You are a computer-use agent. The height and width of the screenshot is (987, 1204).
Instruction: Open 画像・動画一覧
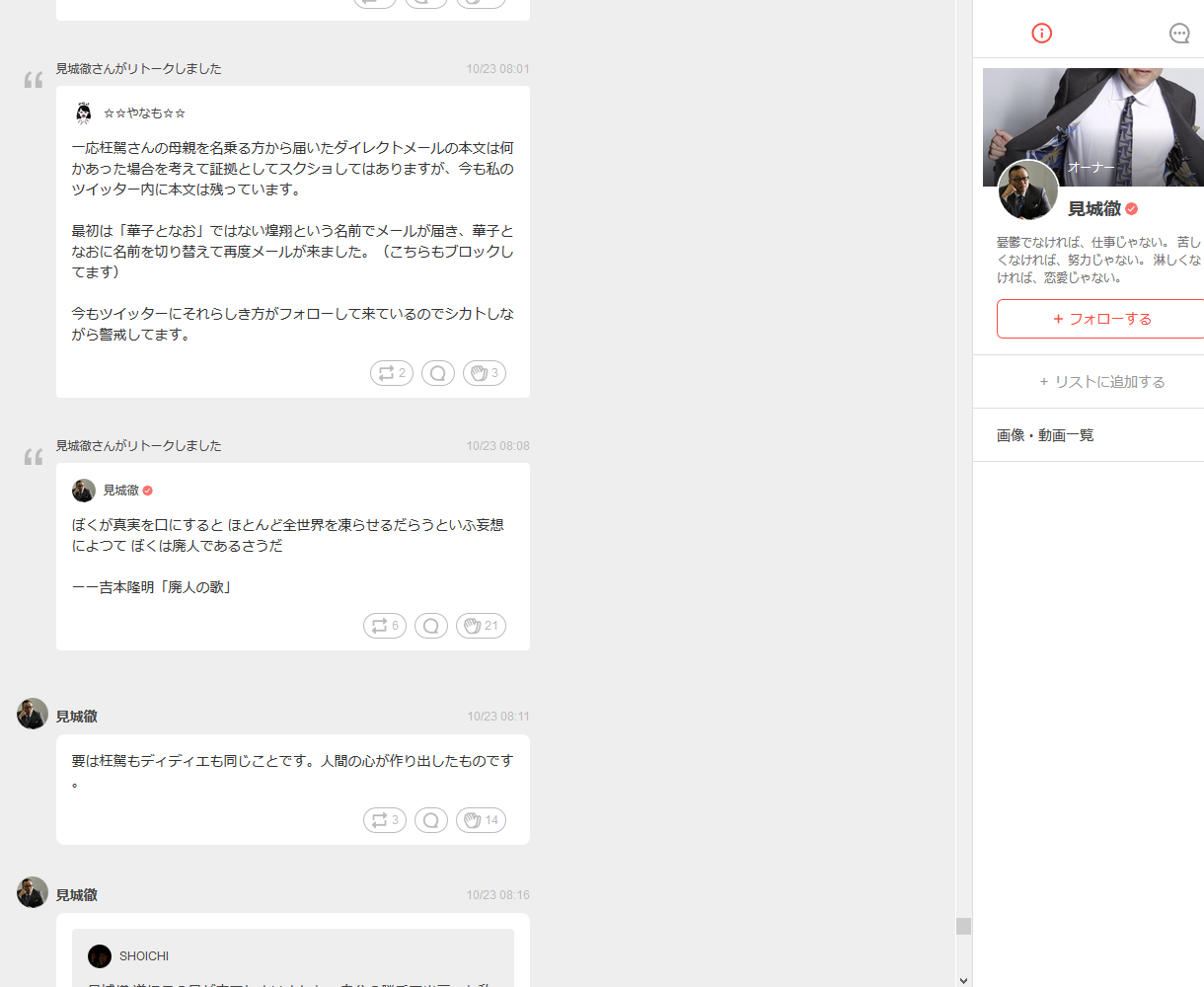coord(1045,435)
